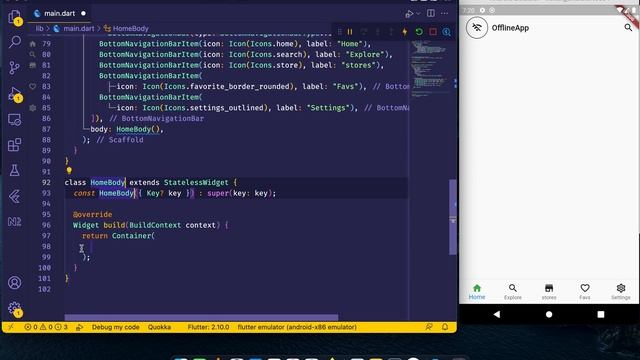Viewport: 640px width, 360px height.
Task: Click the @override annotation
Action: pyautogui.click(x=92, y=214)
